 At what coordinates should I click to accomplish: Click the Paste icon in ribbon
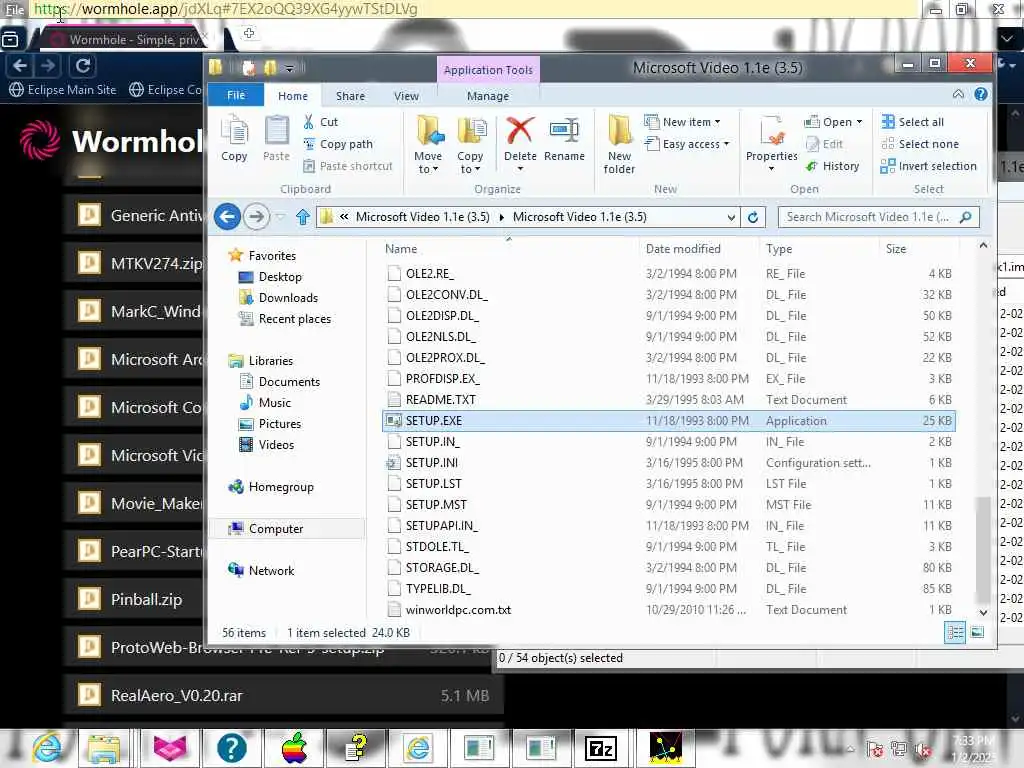click(276, 138)
